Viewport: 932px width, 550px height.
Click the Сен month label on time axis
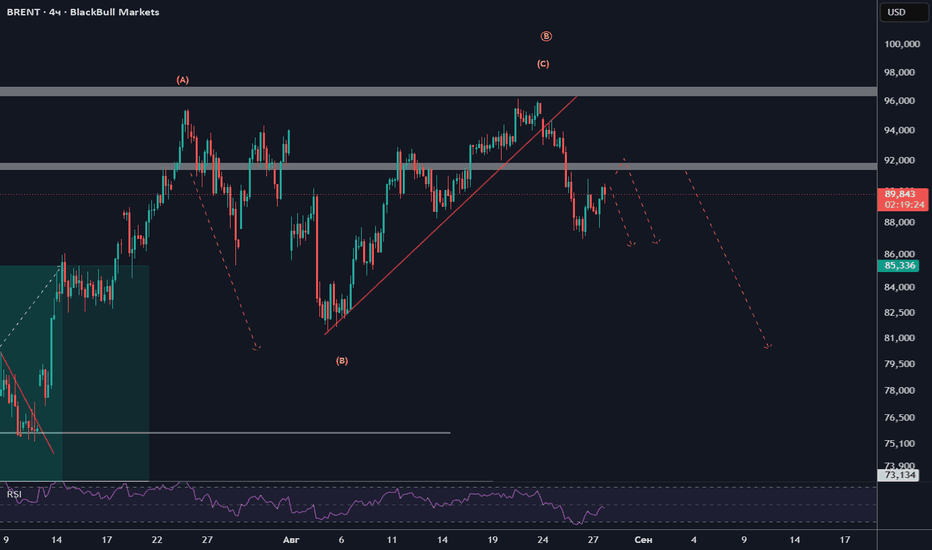tap(643, 540)
